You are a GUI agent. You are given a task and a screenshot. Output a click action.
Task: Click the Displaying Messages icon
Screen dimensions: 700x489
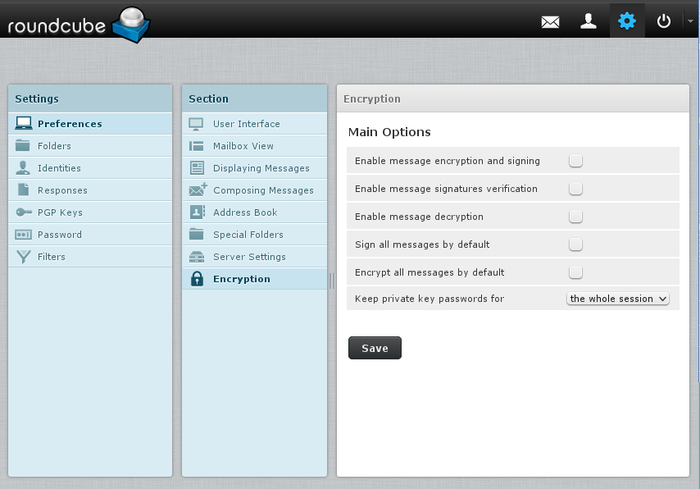pos(197,168)
